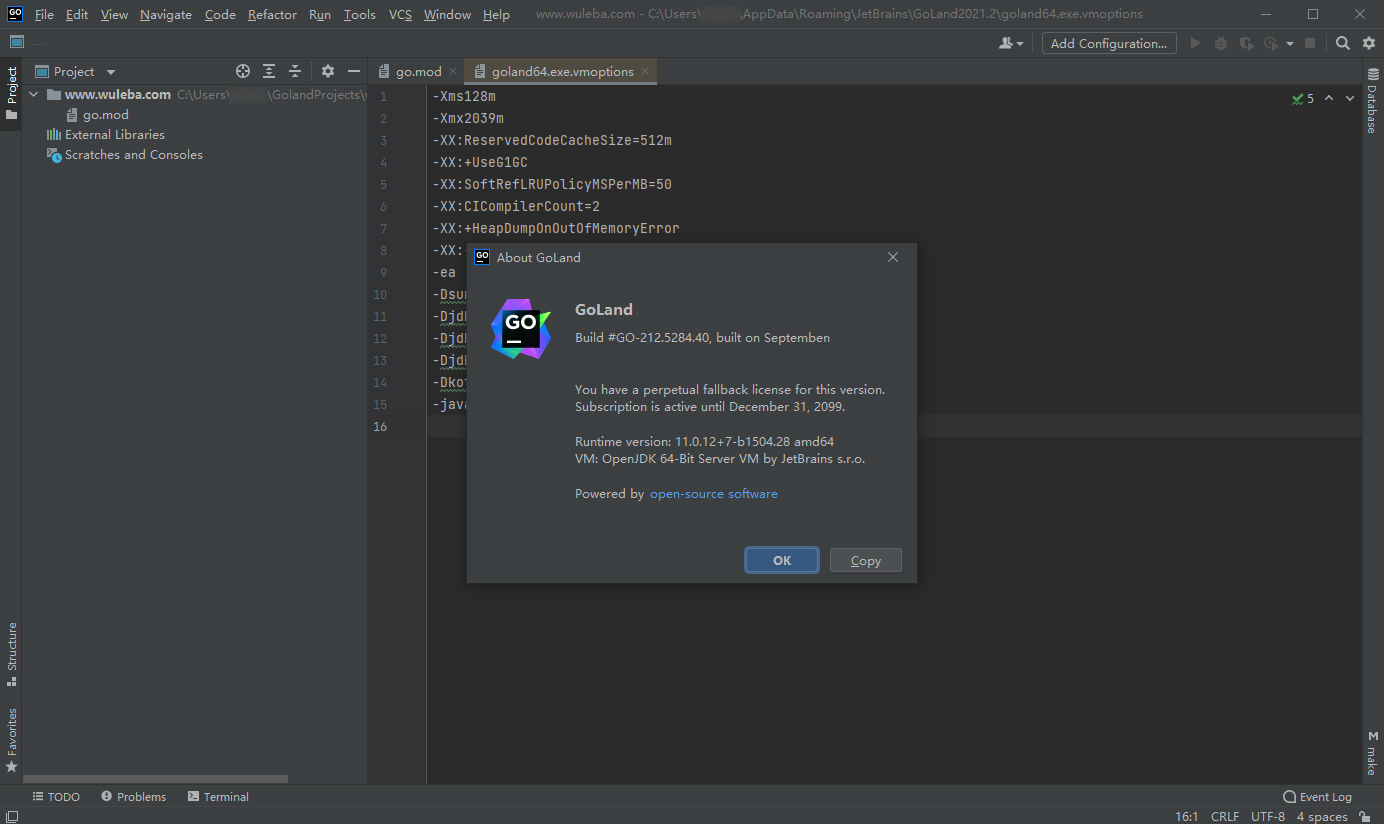Go to previous highlighted problem arrow

(1329, 99)
